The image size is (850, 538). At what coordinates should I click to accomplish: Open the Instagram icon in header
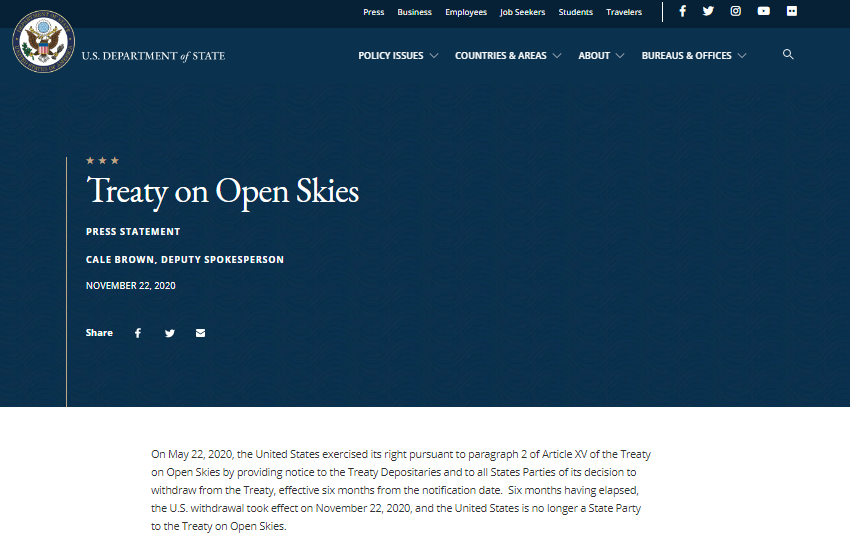pos(736,11)
